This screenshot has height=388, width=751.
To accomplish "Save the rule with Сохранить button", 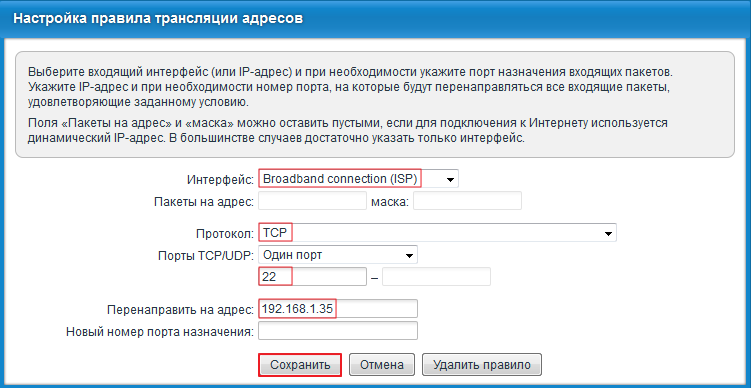I will click(300, 365).
